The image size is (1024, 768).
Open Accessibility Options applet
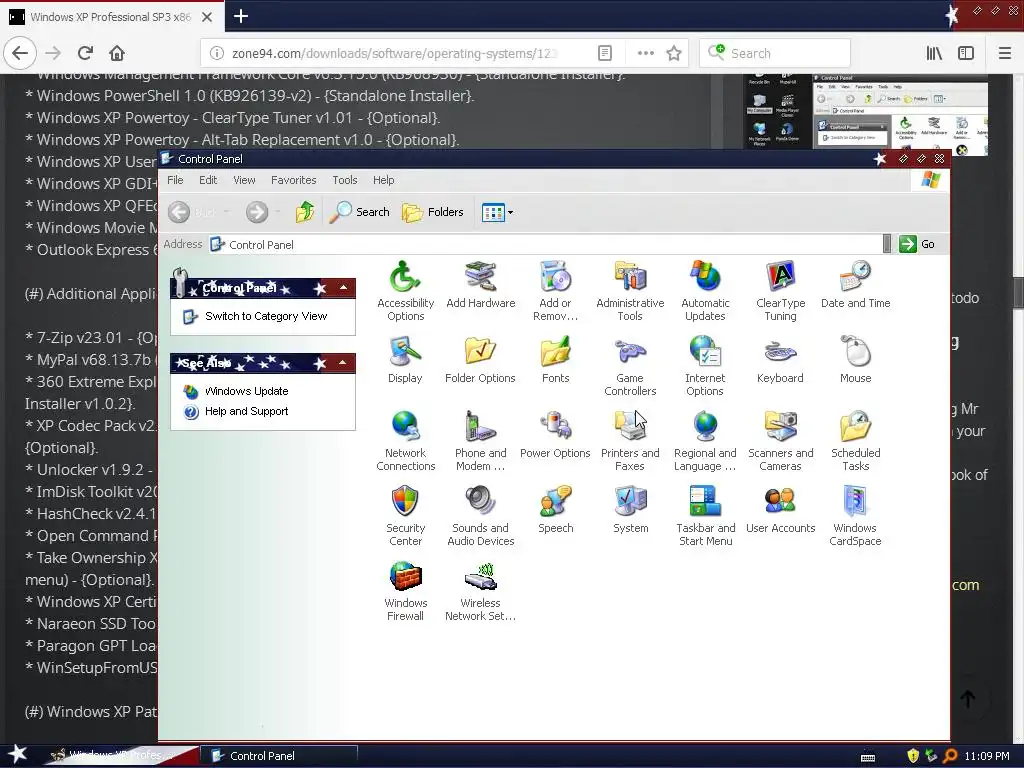coord(405,291)
